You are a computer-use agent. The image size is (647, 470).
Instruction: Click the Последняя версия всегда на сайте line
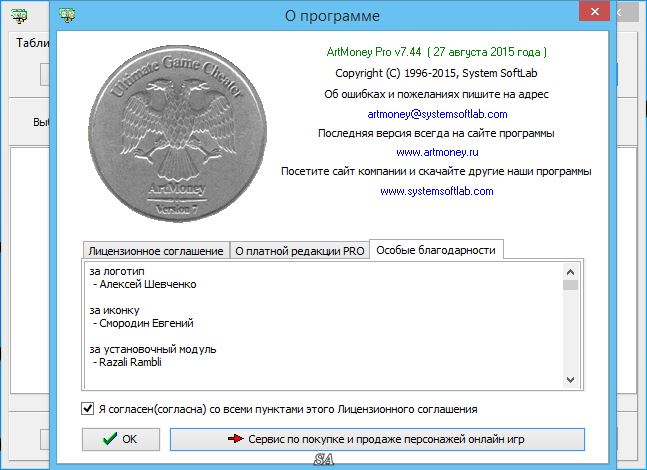point(436,133)
